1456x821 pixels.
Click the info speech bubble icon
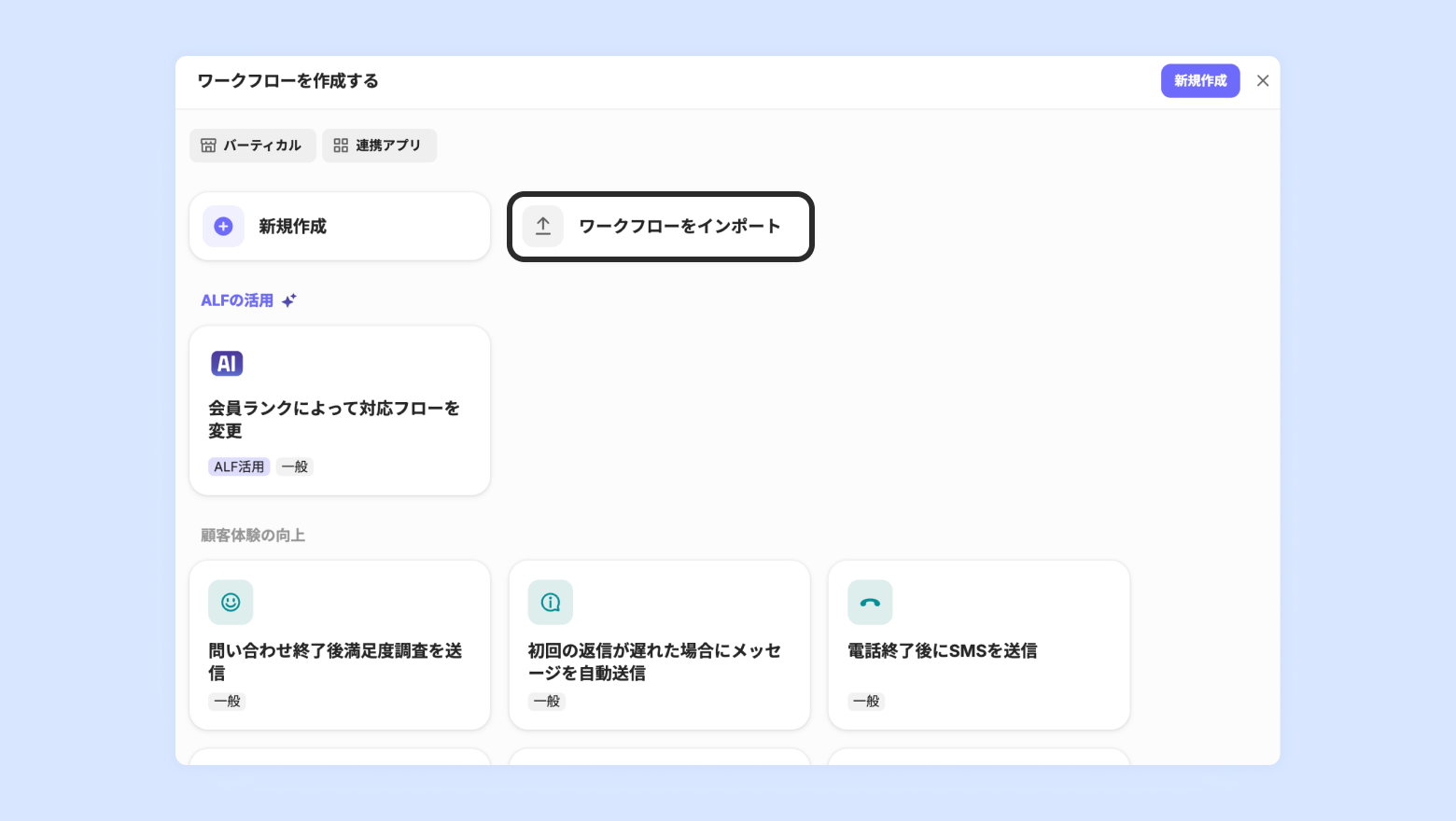(x=551, y=603)
